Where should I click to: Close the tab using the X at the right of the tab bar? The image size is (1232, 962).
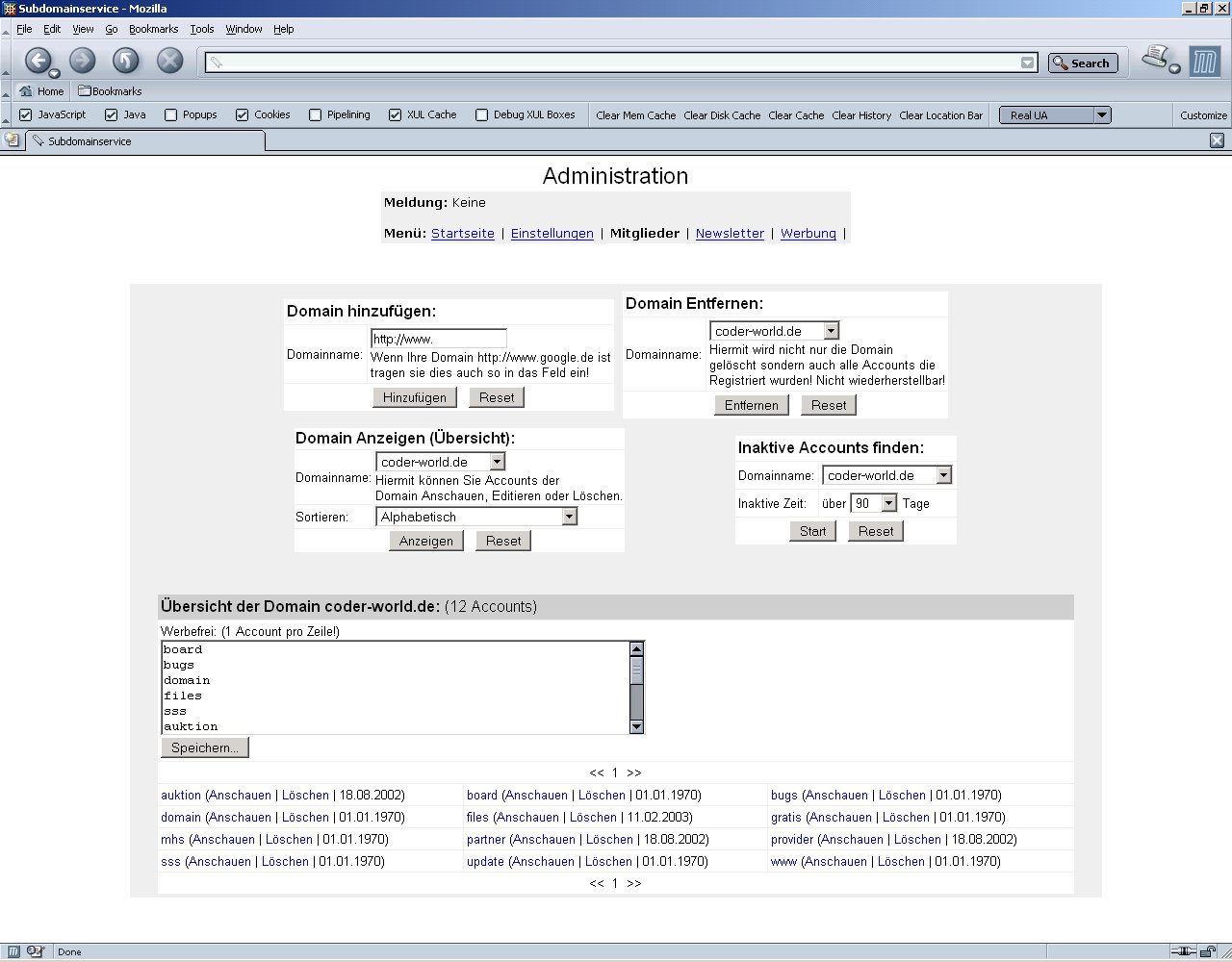tap(1217, 140)
